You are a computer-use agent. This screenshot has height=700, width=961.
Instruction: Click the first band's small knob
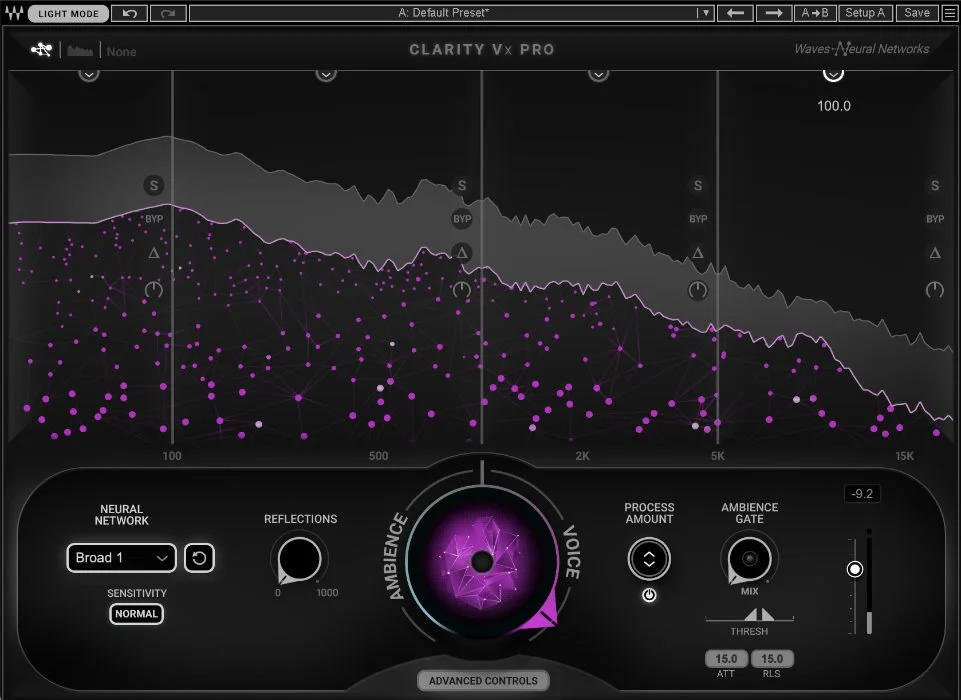point(154,289)
